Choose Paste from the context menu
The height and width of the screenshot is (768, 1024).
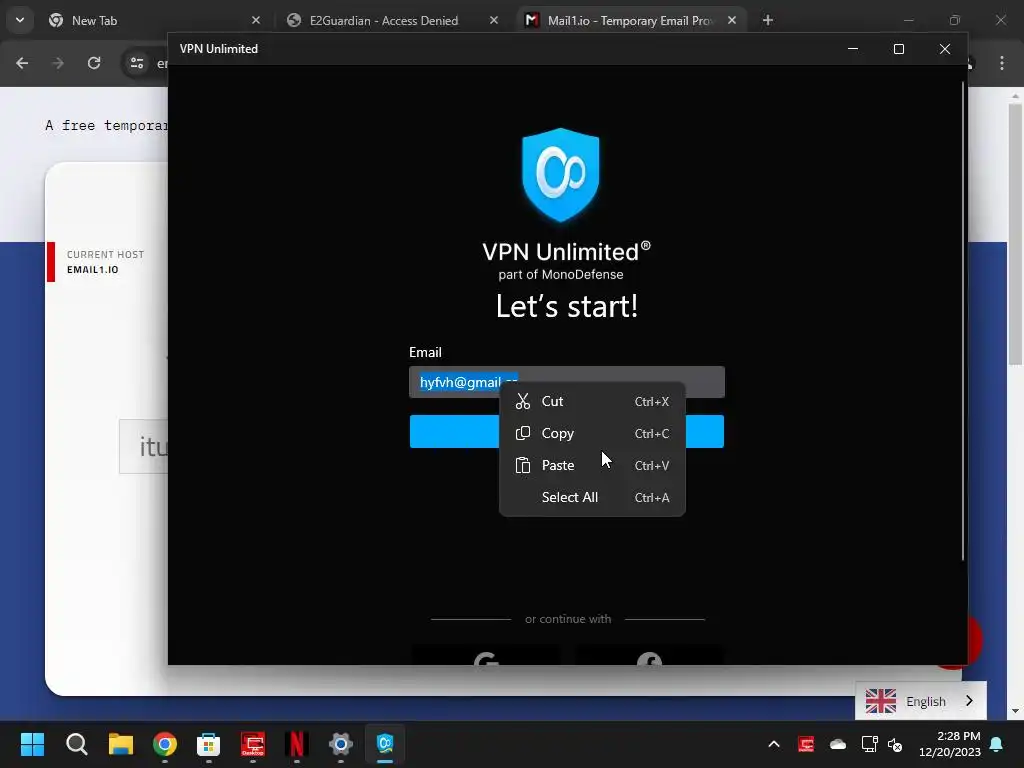[592, 465]
